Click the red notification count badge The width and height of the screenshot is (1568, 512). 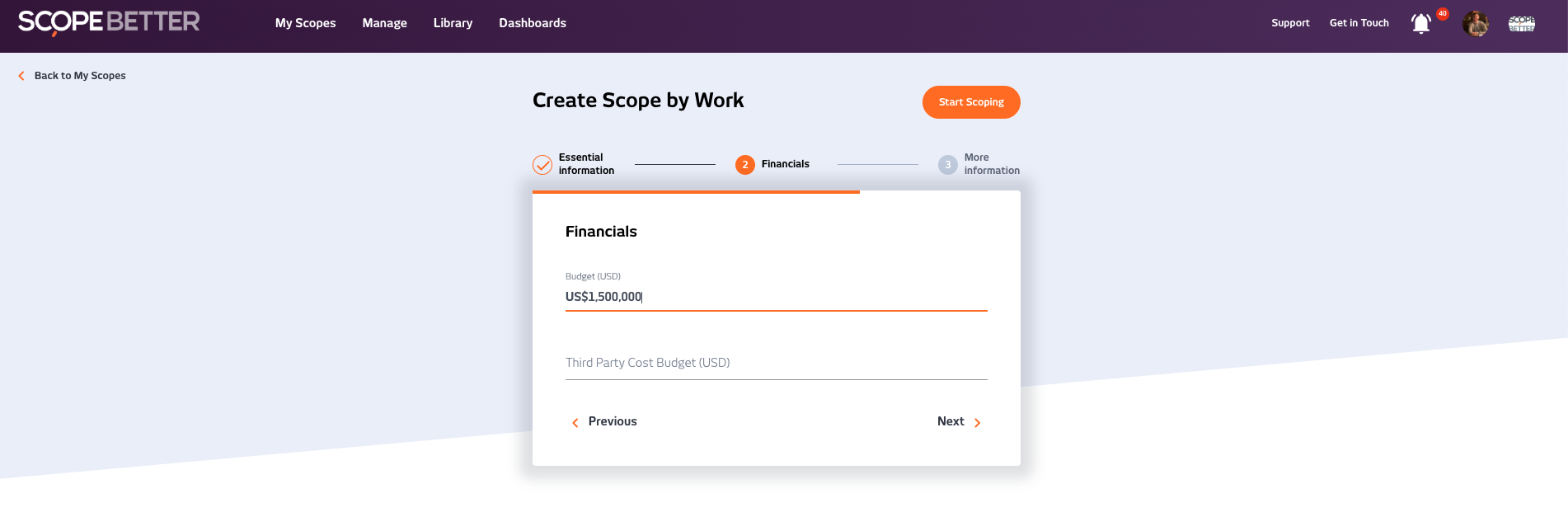1443,14
